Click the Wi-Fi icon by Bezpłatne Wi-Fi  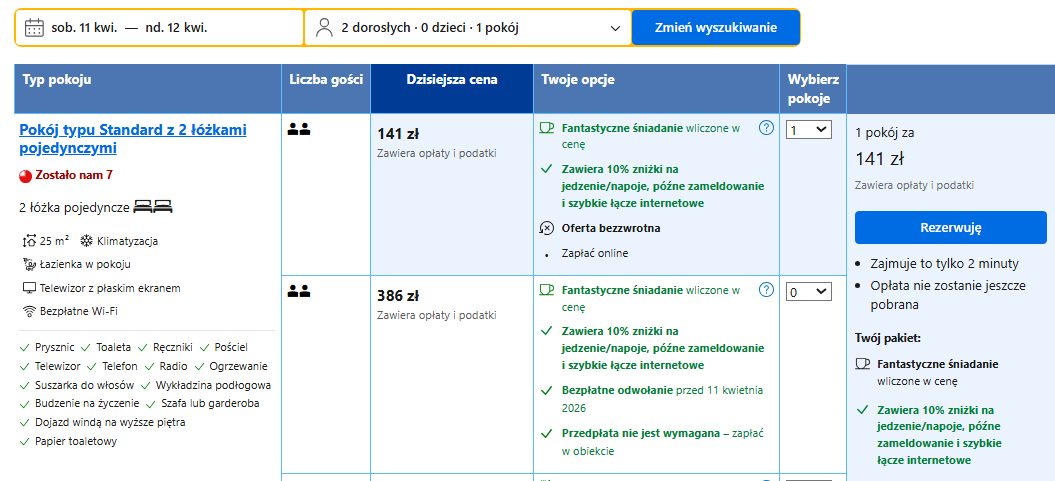(x=29, y=311)
